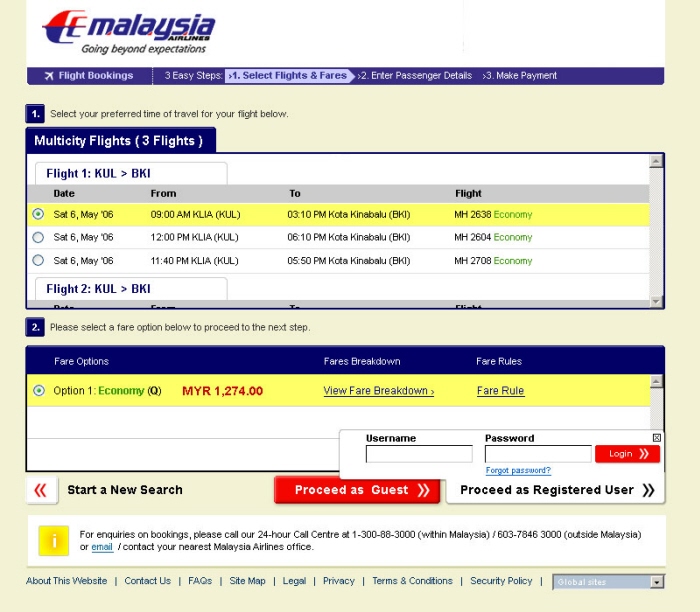Click Proceed as Registered User button
Image resolution: width=700 pixels, height=612 pixels.
(555, 490)
